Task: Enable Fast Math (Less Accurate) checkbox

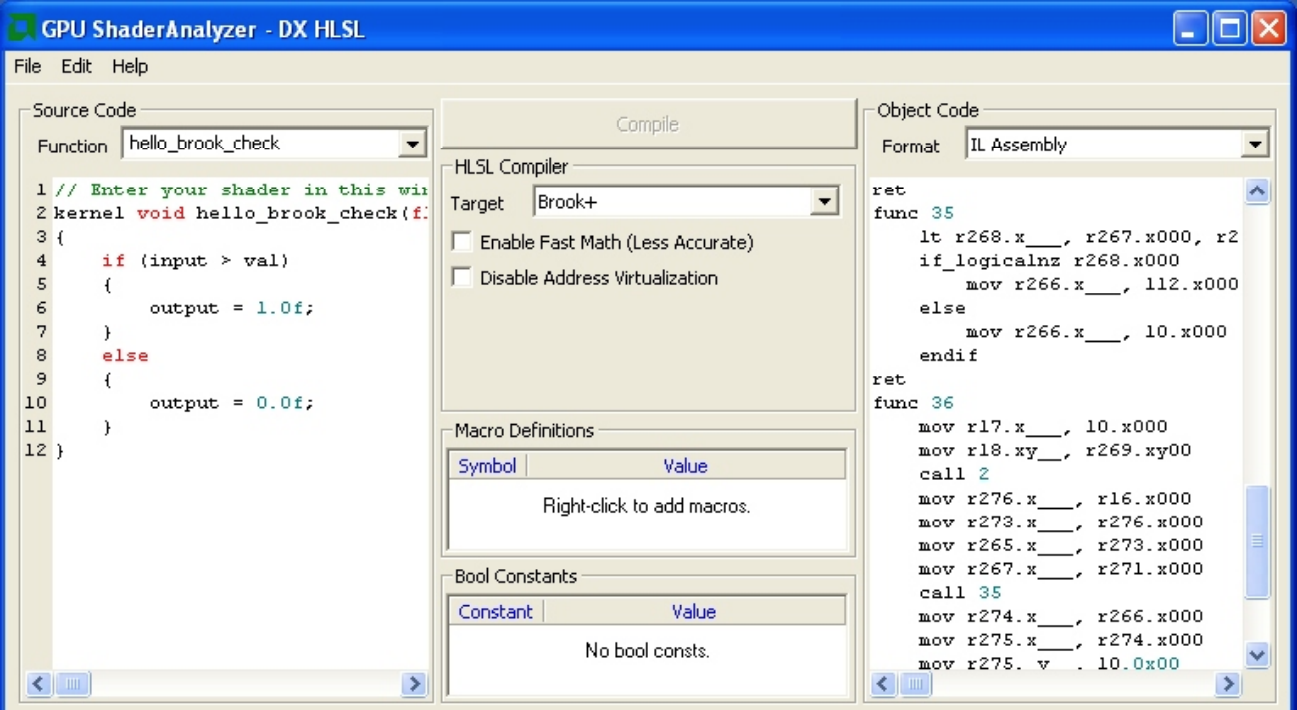Action: coord(462,242)
